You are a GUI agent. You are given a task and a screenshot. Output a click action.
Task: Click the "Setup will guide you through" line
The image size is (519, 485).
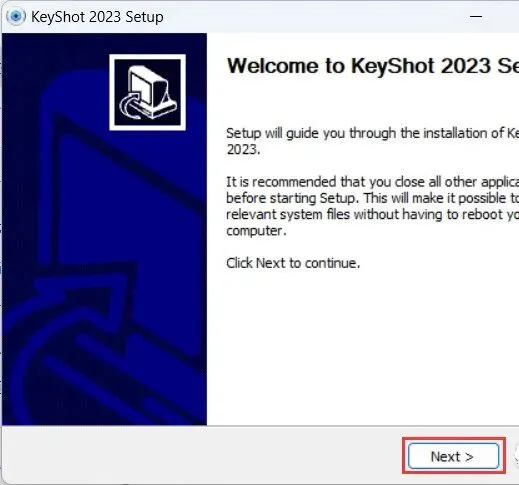[373, 133]
